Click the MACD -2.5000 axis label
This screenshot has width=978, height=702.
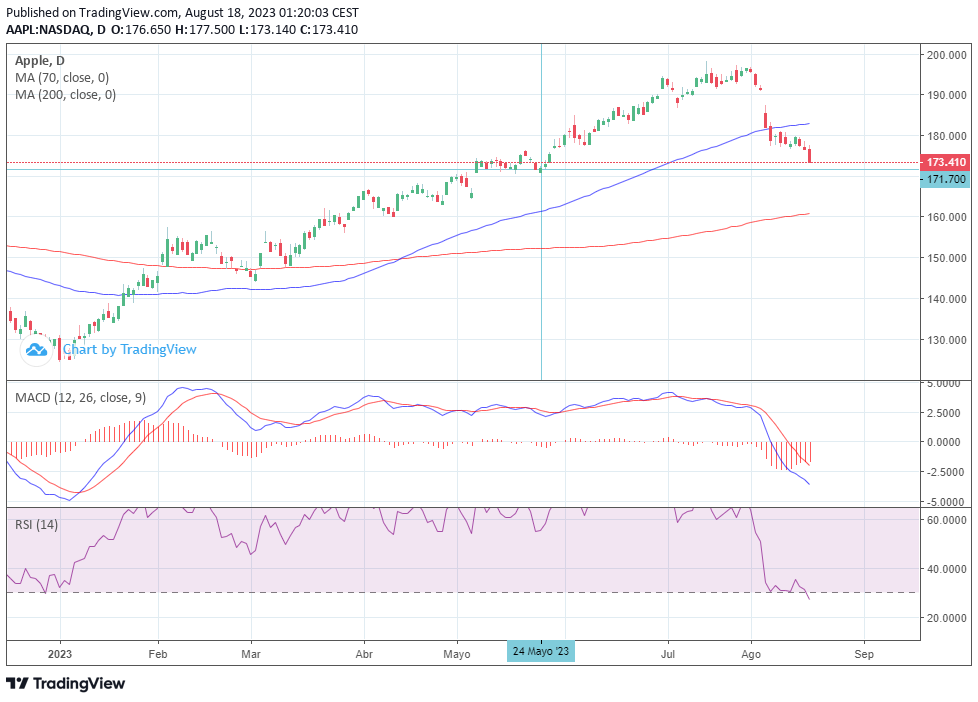coord(947,472)
